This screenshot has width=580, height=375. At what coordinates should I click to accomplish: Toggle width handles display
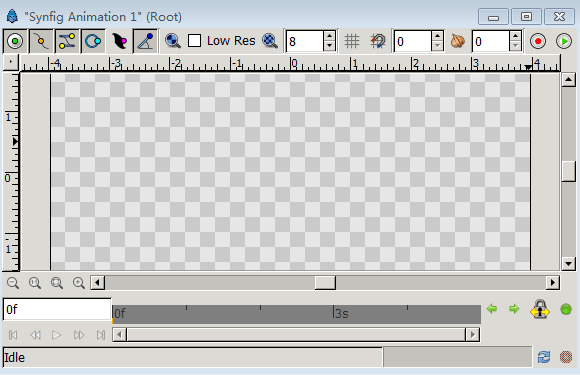pyautogui.click(x=119, y=41)
